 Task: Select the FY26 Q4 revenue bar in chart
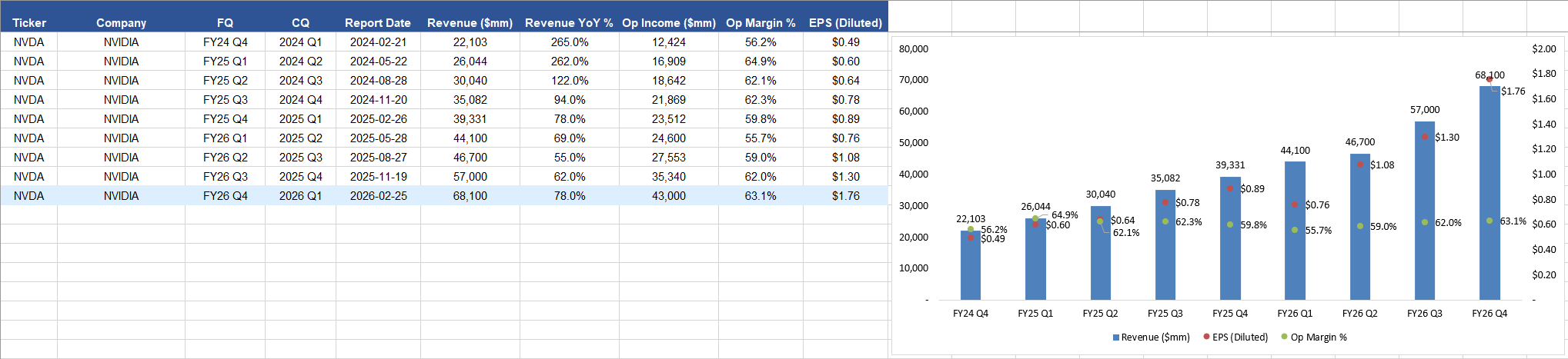[x=1489, y=193]
